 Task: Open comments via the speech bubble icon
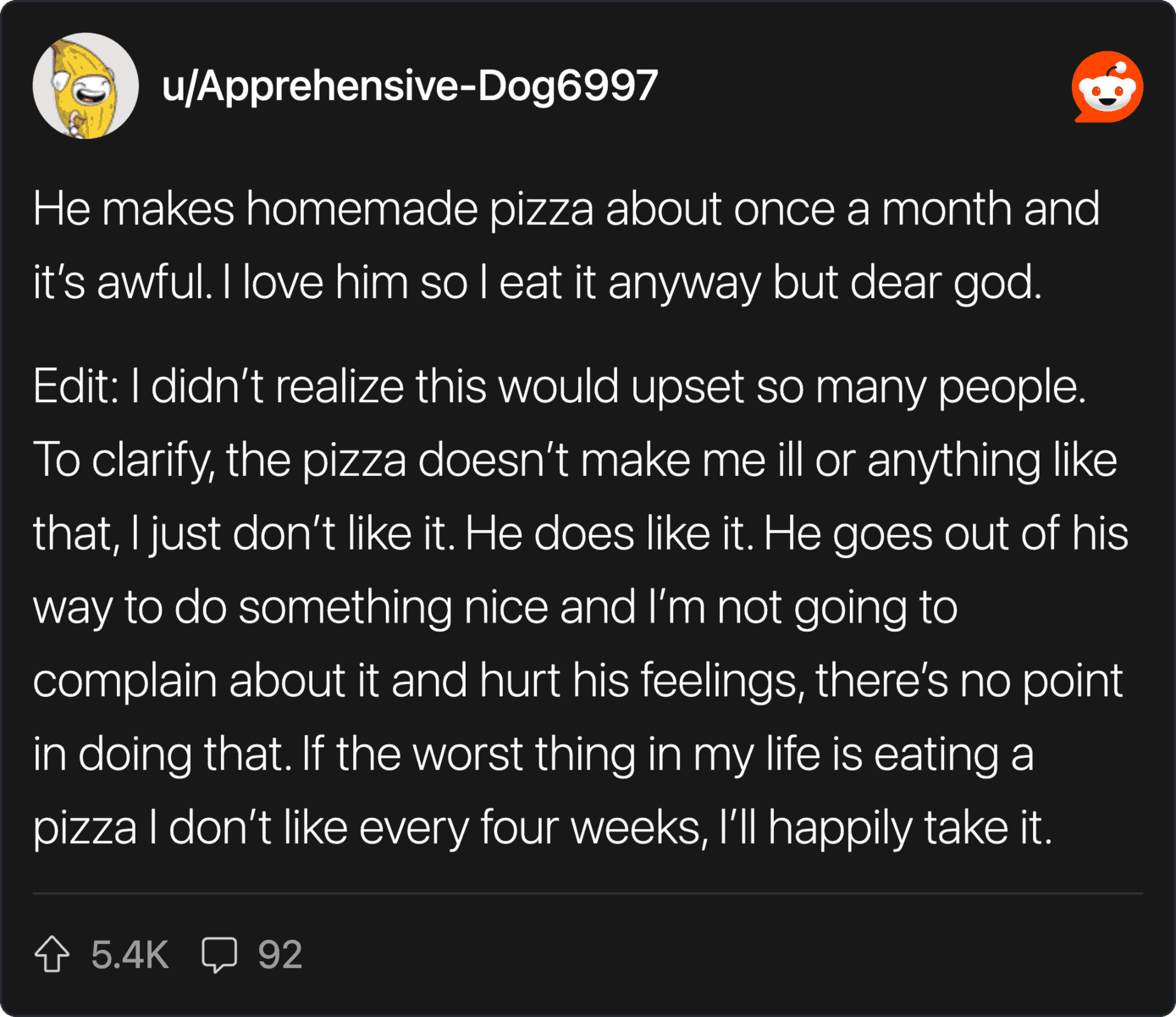[x=218, y=954]
